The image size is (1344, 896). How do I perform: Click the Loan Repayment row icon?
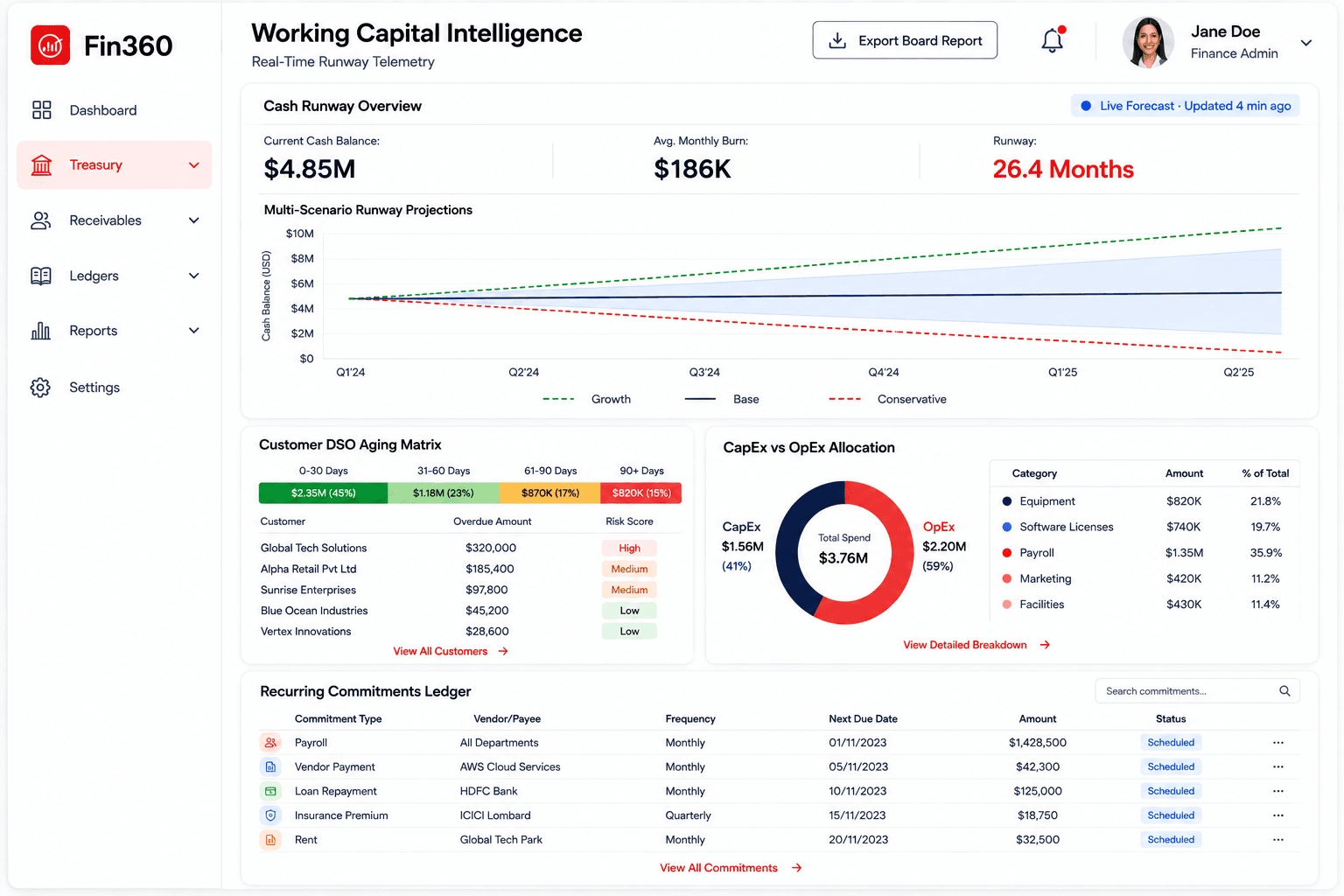[x=270, y=791]
